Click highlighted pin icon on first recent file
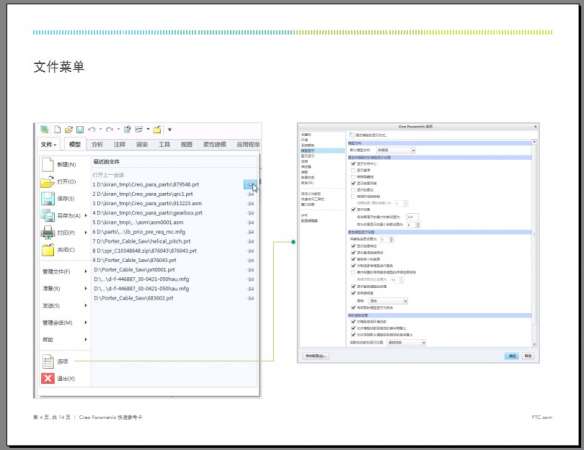This screenshot has width=584, height=450. click(x=250, y=184)
